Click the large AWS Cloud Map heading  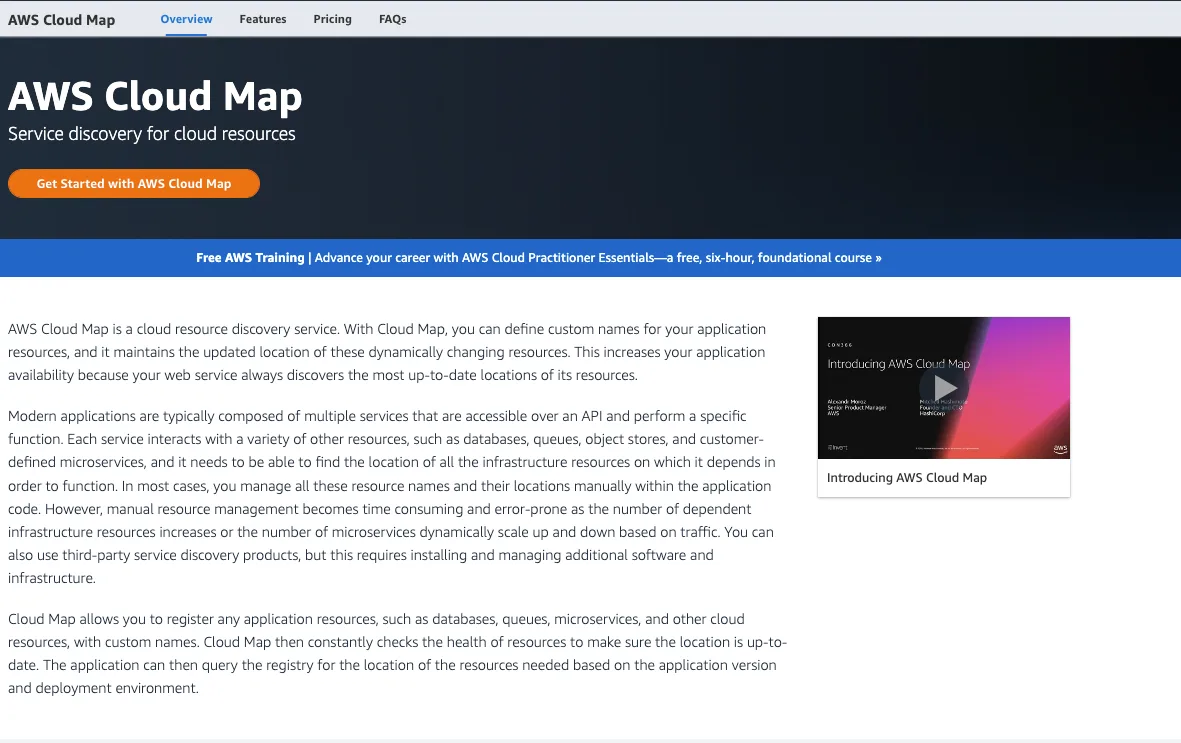pos(155,96)
